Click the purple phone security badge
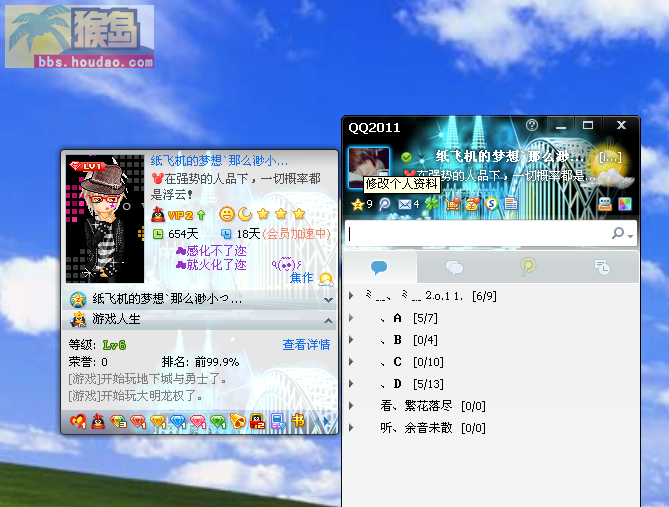The image size is (669, 507). pos(278,422)
